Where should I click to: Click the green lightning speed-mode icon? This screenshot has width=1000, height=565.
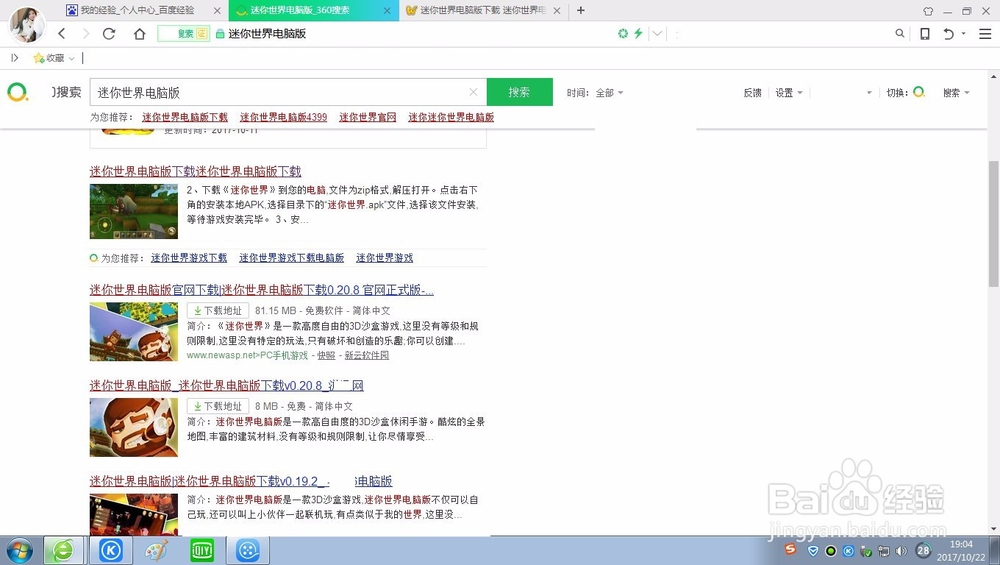click(x=638, y=33)
